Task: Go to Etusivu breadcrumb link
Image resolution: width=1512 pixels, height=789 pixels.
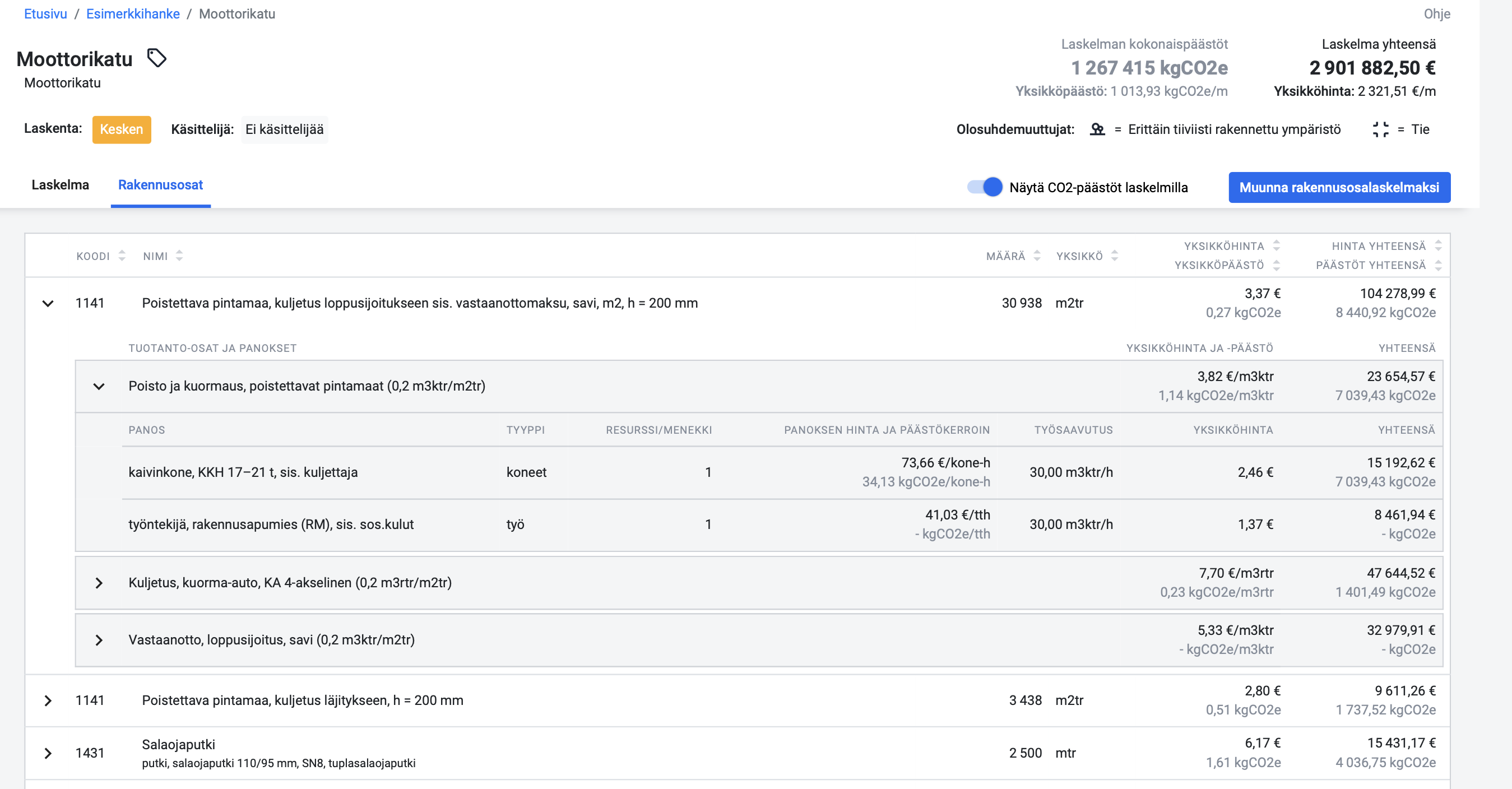Action: click(x=46, y=13)
